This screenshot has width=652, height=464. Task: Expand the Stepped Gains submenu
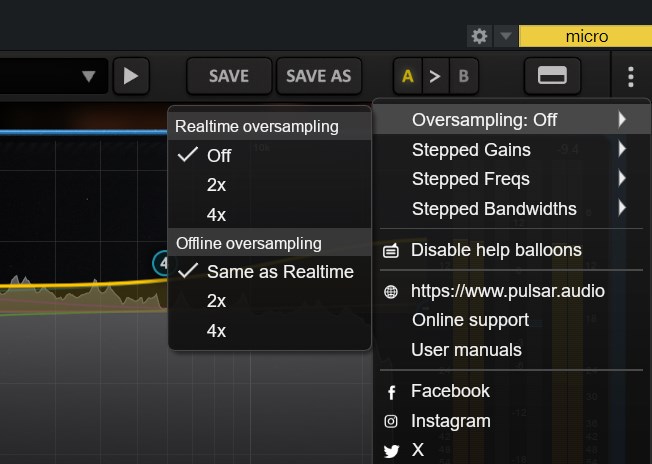(471, 150)
